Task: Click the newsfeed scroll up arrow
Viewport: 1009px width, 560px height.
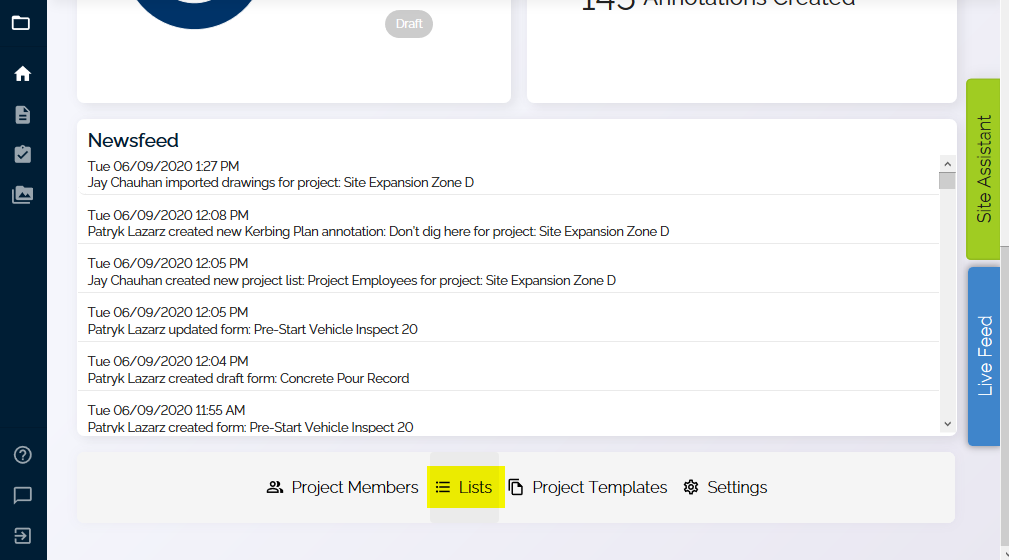Action: (x=947, y=164)
